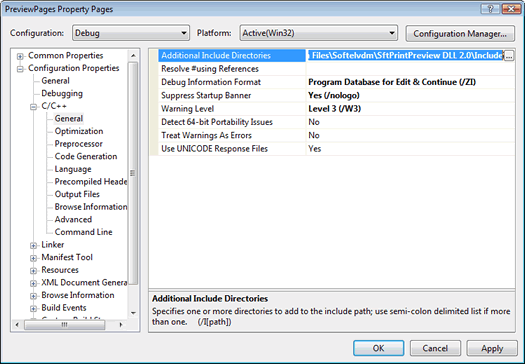Click the Cancel button

[435, 348]
